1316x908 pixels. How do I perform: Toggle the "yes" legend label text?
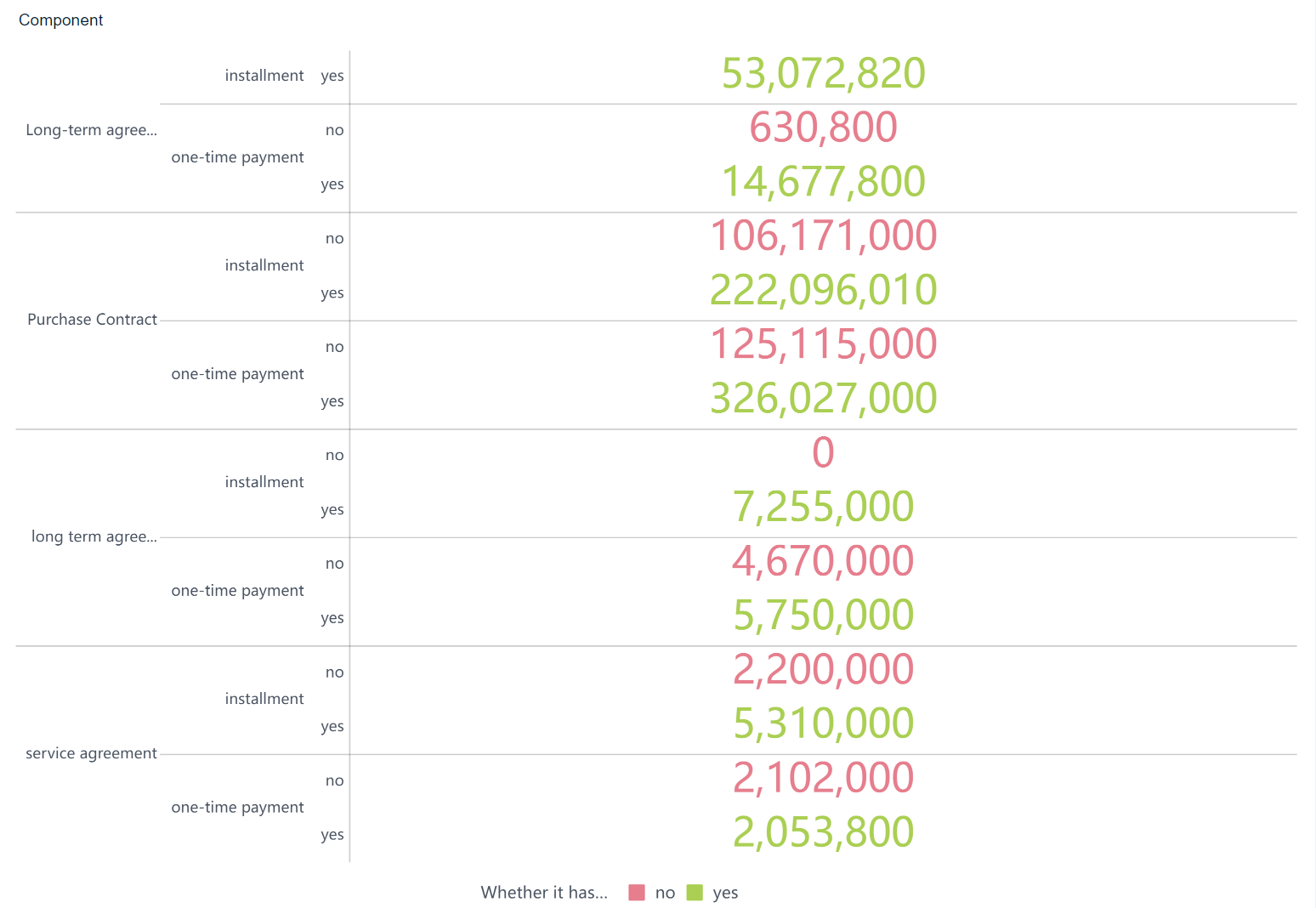pos(725,893)
